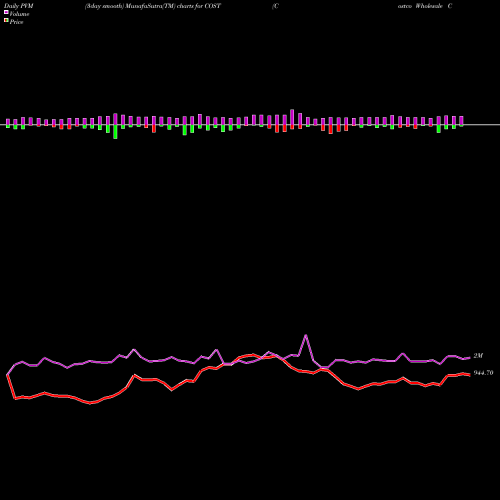
Task: Click the Daily PVM title text
Action: (19, 6)
